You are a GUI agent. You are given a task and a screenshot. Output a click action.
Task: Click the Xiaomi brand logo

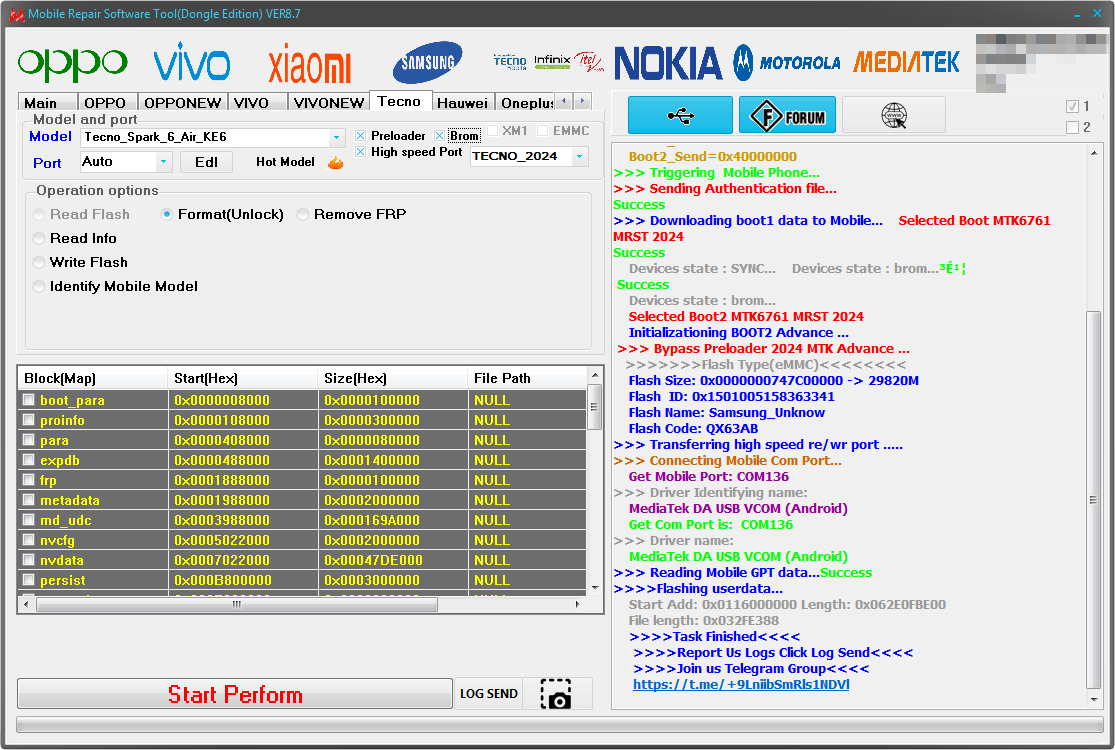pos(310,63)
